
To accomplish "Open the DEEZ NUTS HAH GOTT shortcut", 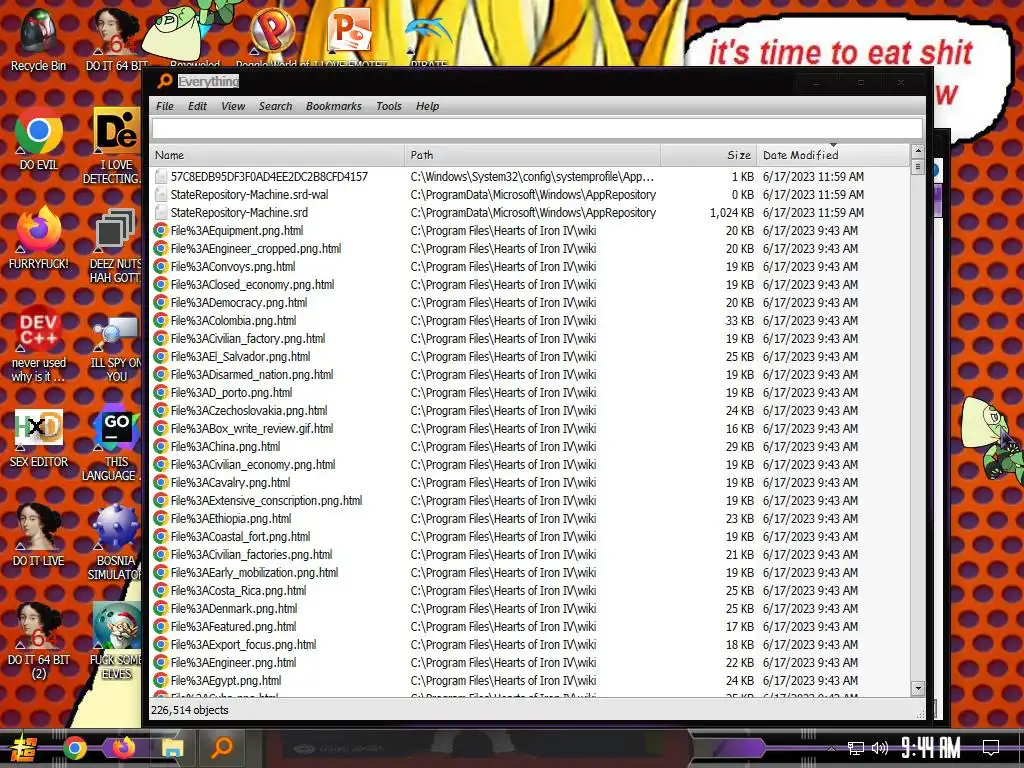I will click(114, 246).
